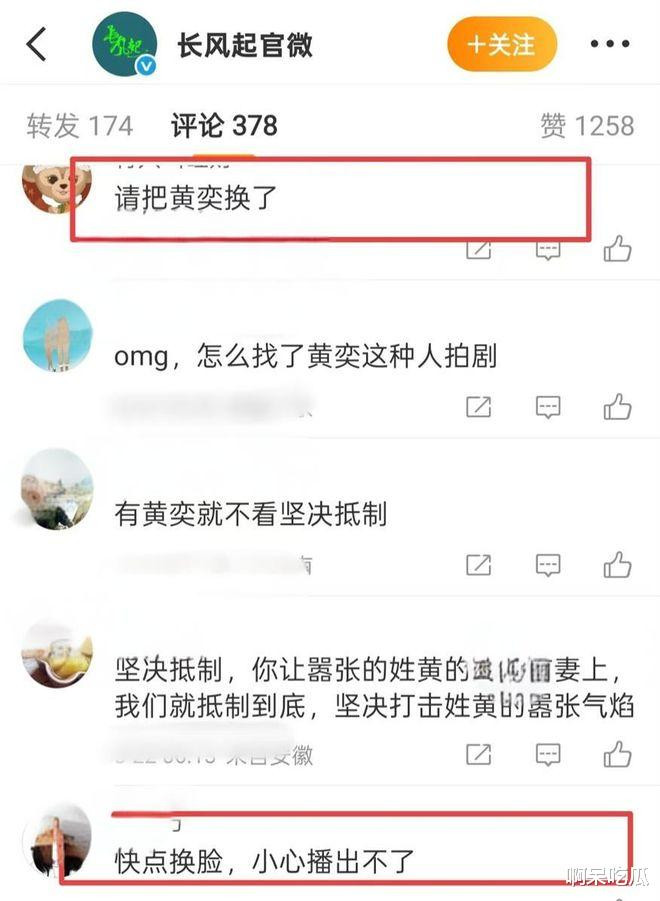660x901 pixels.
Task: Repost the 有黄奕就不看坚决抵制 comment
Action: coord(478,565)
